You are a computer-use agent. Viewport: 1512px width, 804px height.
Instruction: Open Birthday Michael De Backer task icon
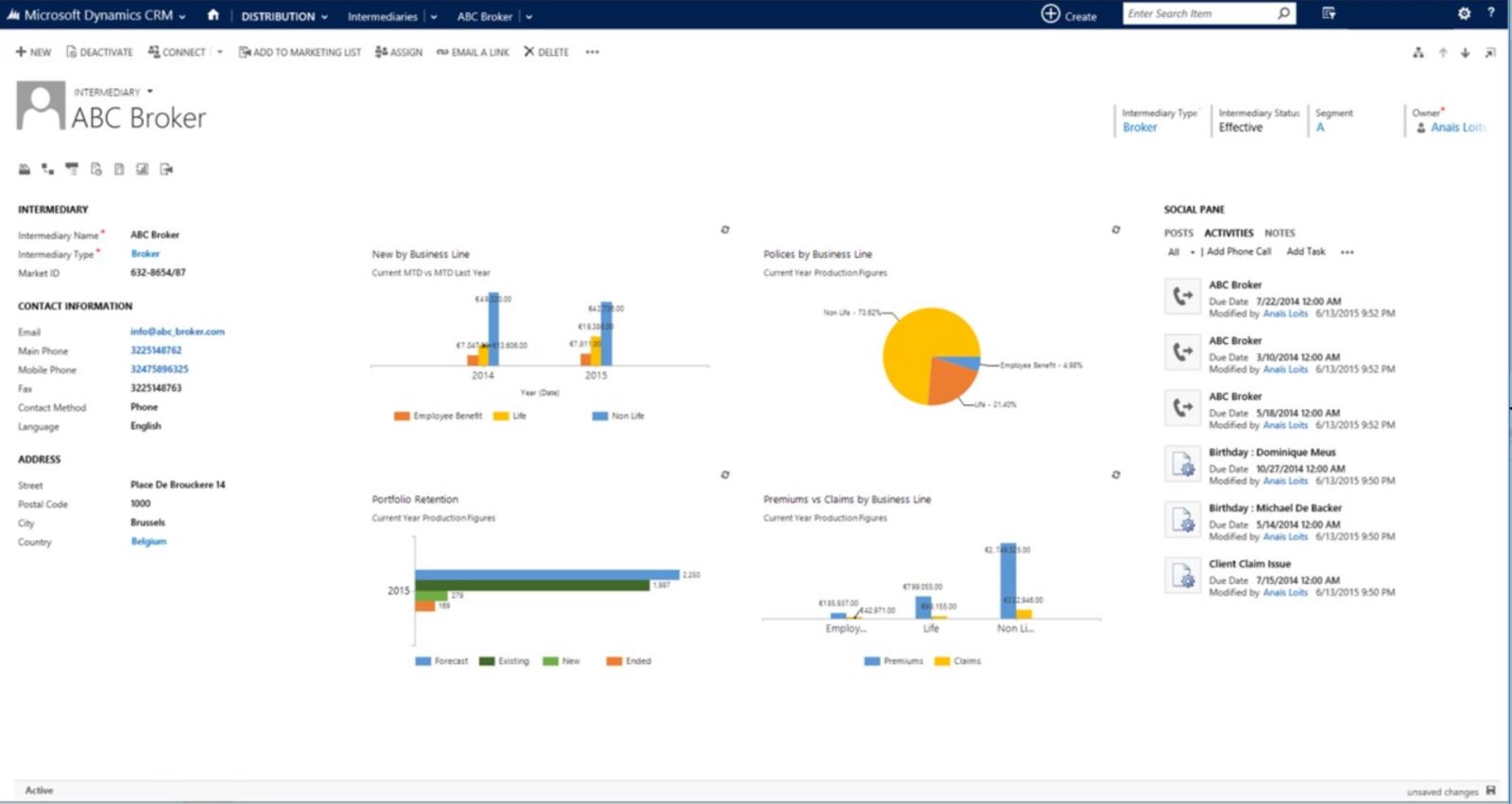point(1182,520)
